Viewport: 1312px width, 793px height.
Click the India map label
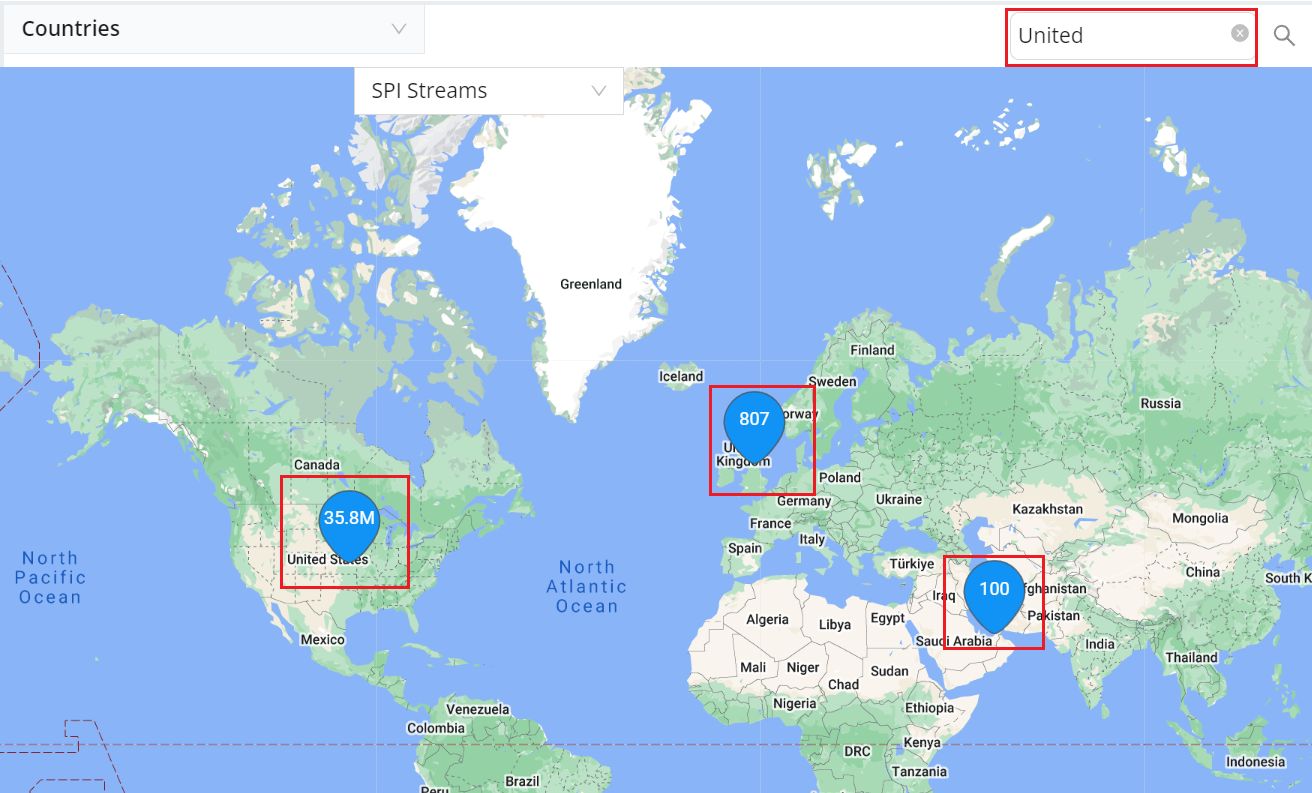(1100, 644)
